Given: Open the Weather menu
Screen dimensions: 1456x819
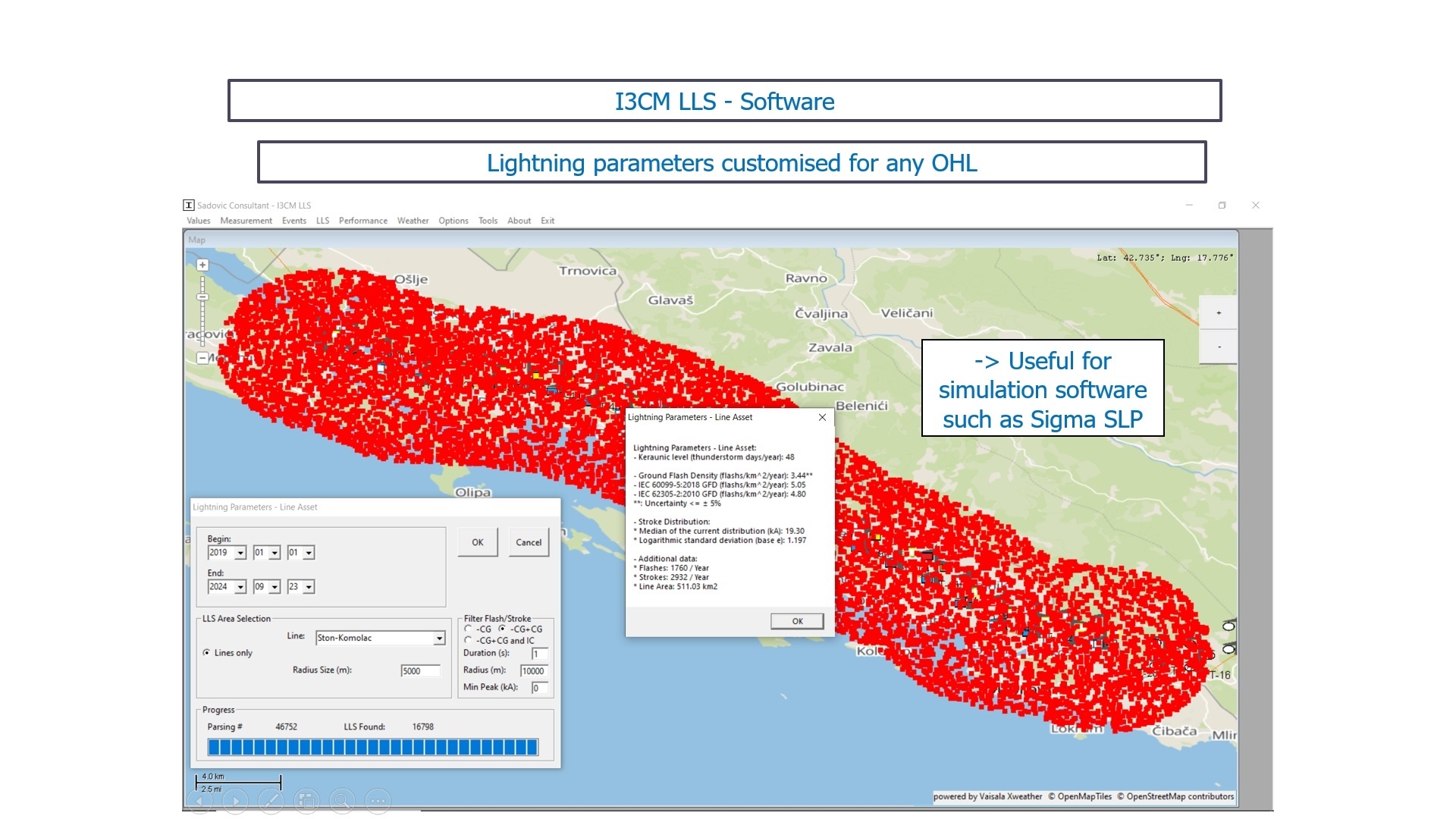Looking at the screenshot, I should tap(413, 221).
